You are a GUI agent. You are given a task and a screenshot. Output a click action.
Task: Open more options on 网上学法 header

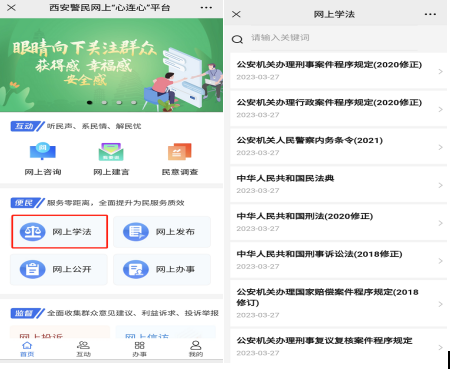click(430, 14)
